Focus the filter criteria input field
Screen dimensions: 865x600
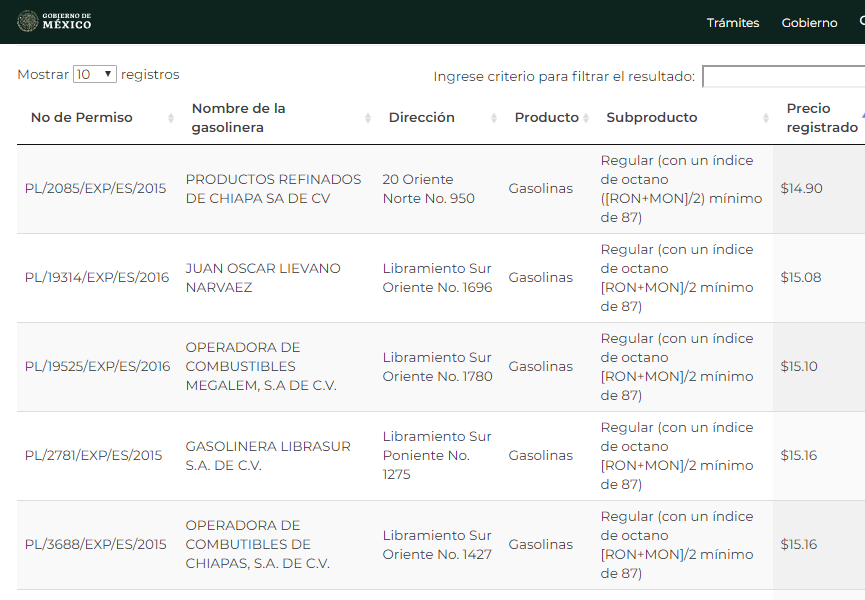pyautogui.click(x=783, y=76)
